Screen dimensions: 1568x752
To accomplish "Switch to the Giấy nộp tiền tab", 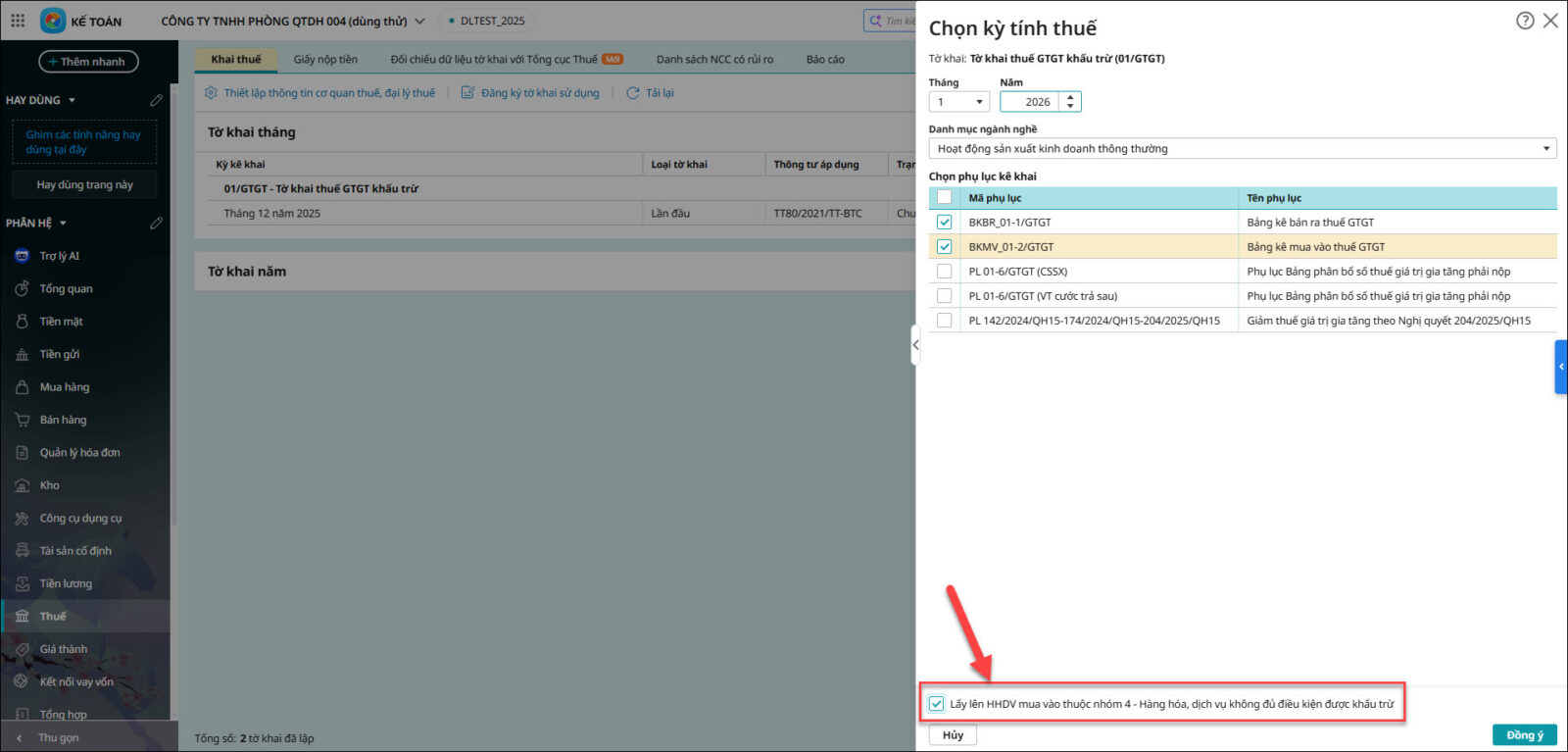I will [325, 60].
